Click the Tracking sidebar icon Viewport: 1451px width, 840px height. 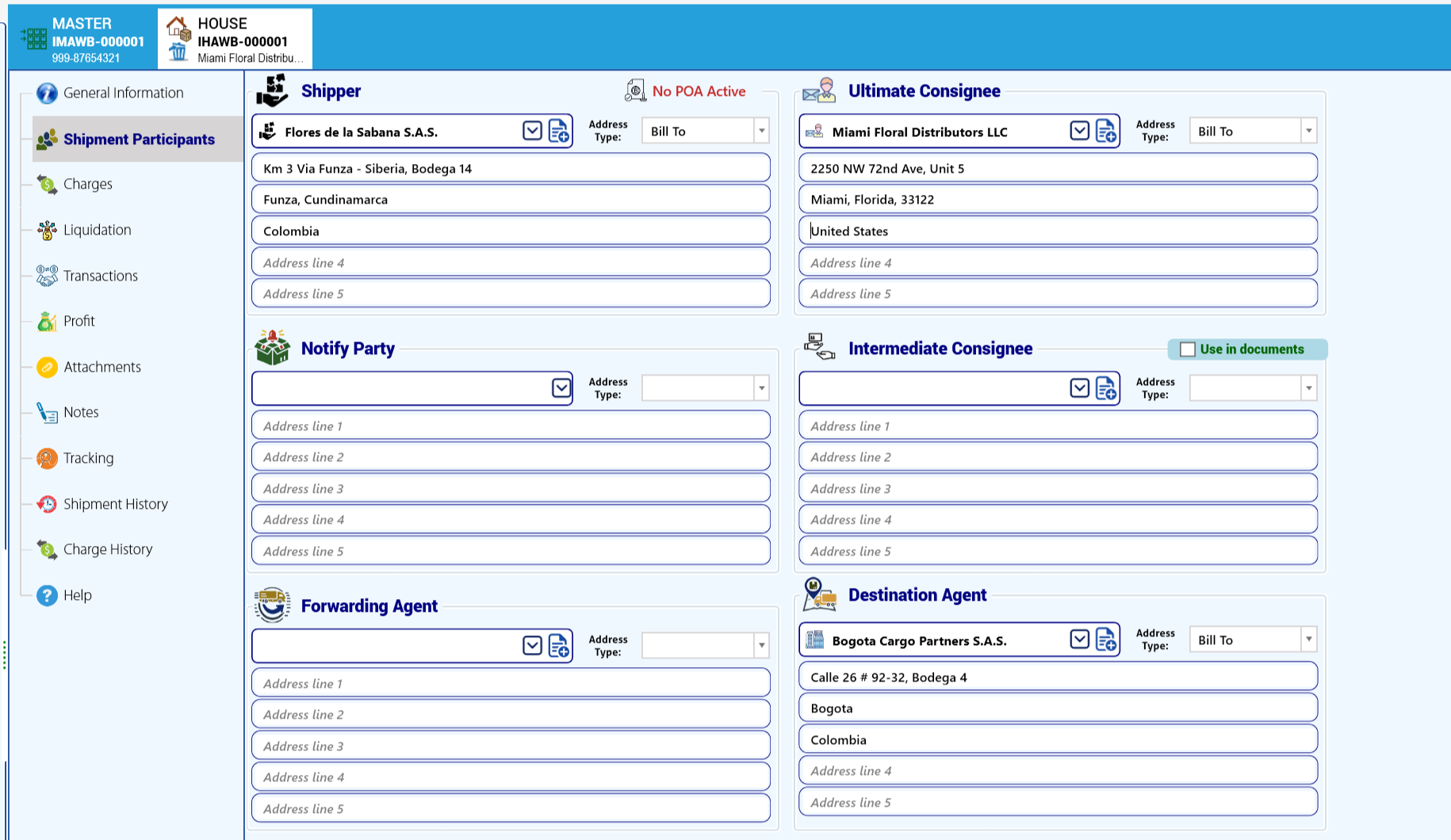47,458
